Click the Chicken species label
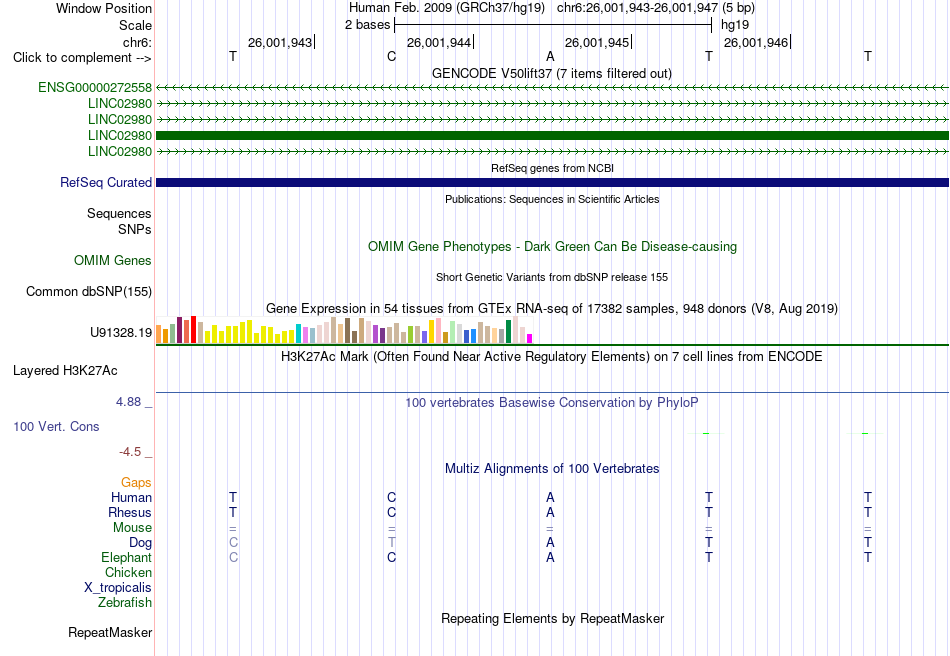Screen dimensions: 950x656 click(128, 572)
